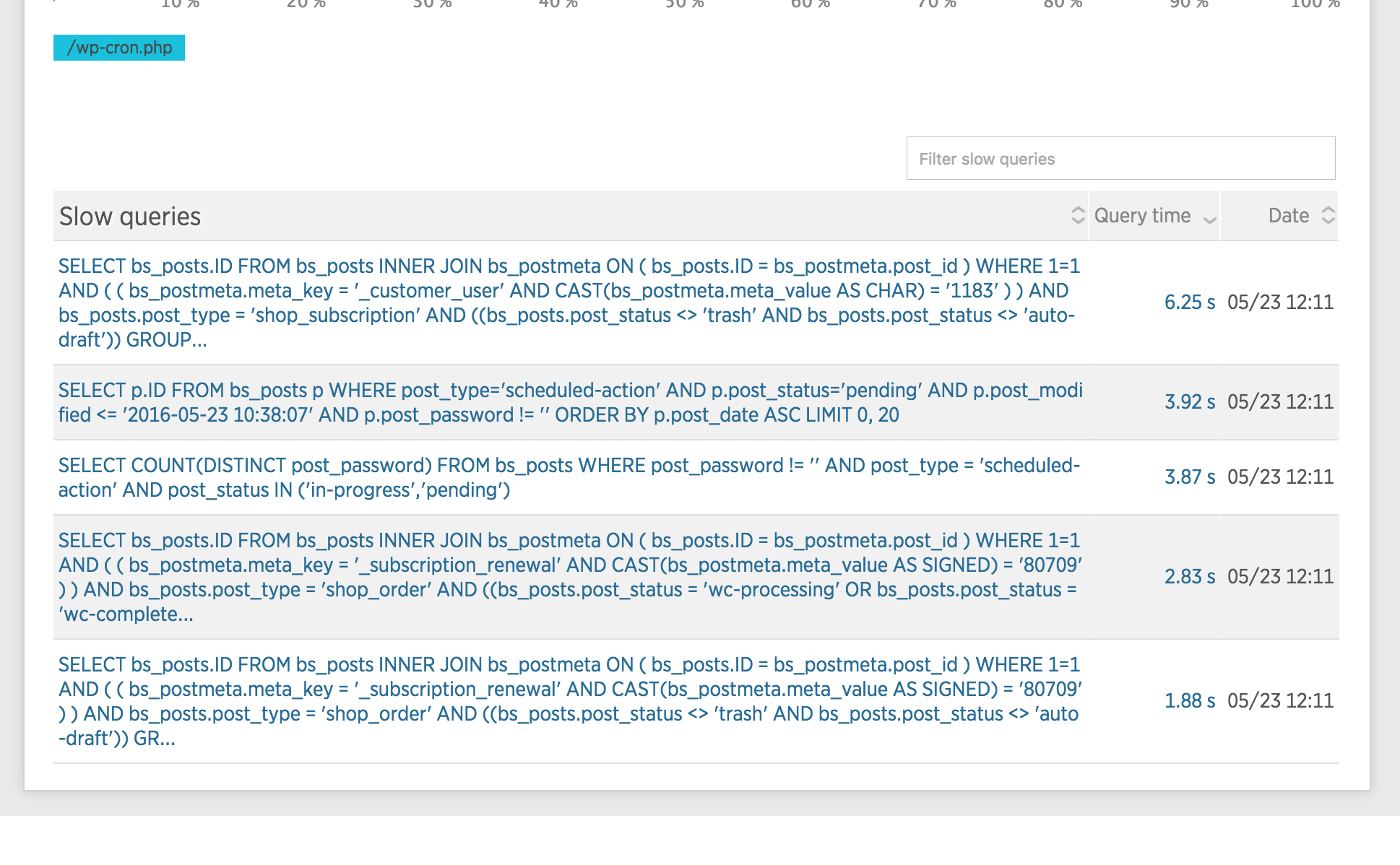The width and height of the screenshot is (1400, 865).
Task: Sort table by Query time header label
Action: (1142, 215)
